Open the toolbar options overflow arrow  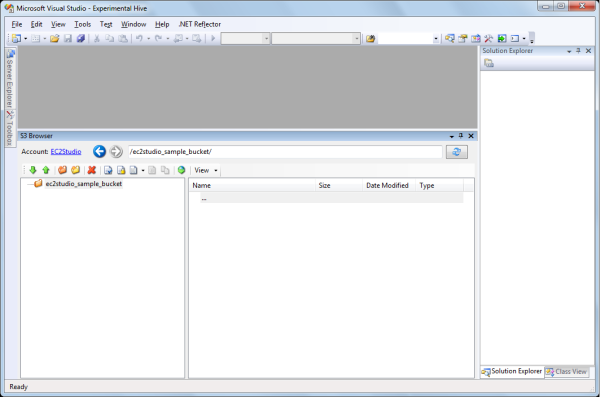(532, 39)
